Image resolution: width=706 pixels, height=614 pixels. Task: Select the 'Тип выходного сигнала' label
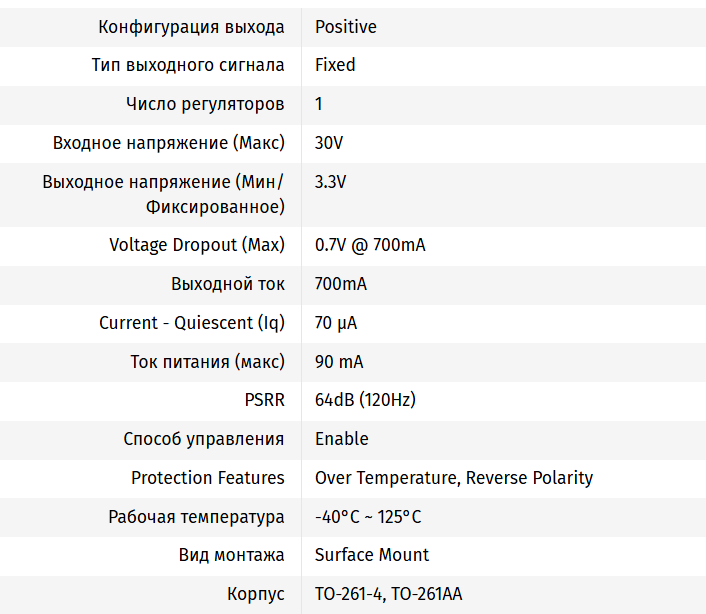point(188,65)
